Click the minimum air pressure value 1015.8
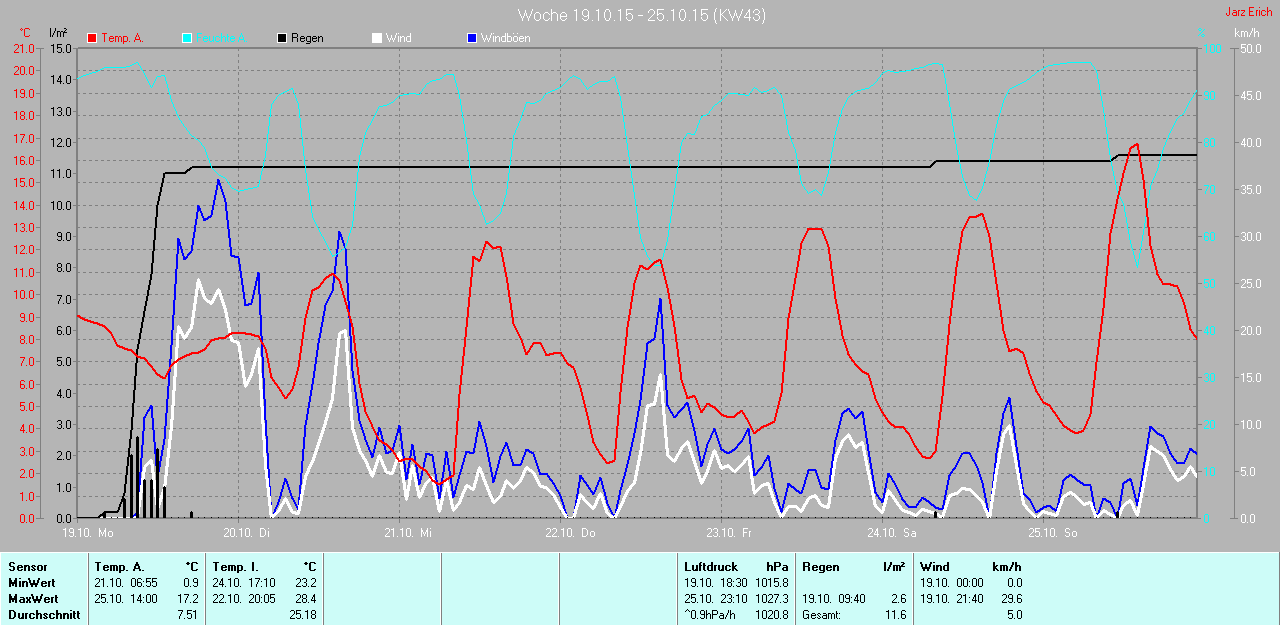The height and width of the screenshot is (625, 1280). click(771, 583)
